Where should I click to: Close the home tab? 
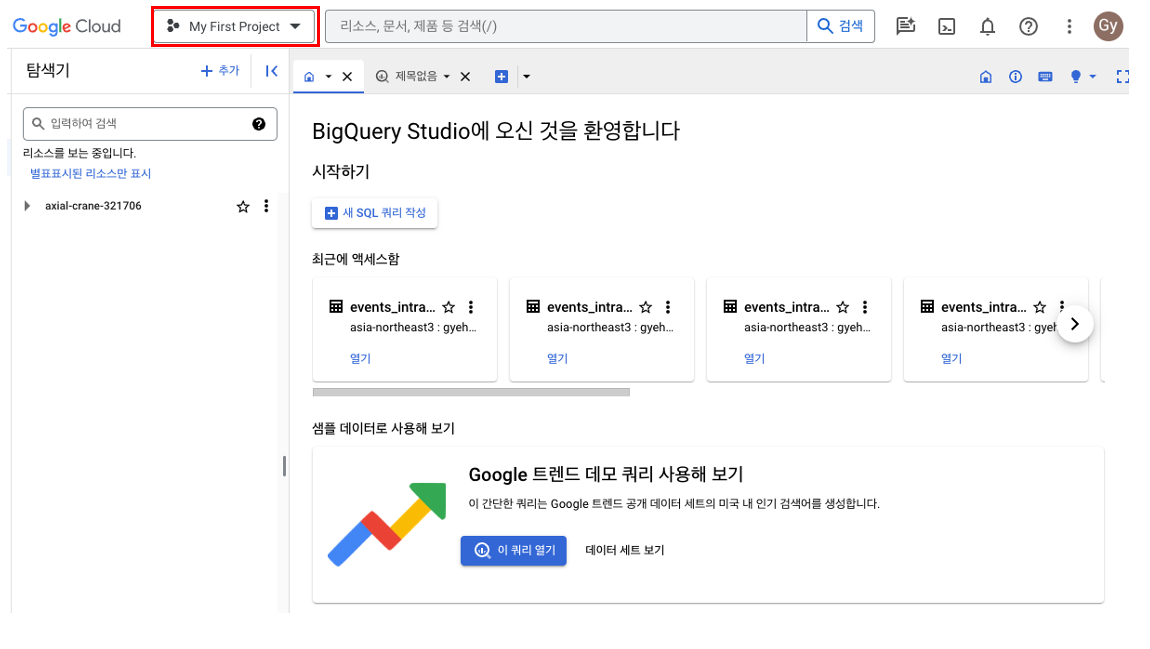[348, 76]
